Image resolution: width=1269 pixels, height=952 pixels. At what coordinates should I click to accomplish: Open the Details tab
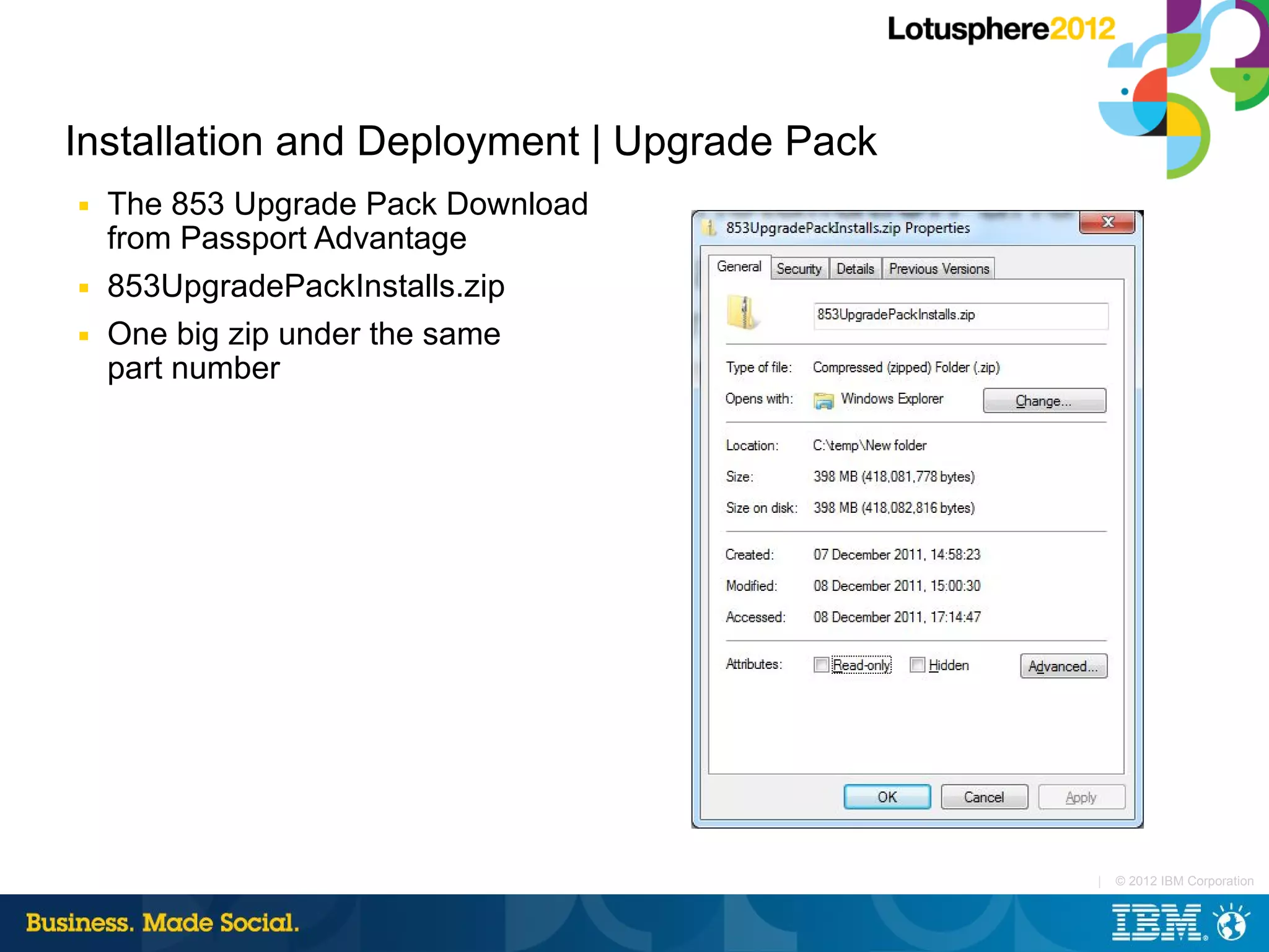tap(855, 269)
